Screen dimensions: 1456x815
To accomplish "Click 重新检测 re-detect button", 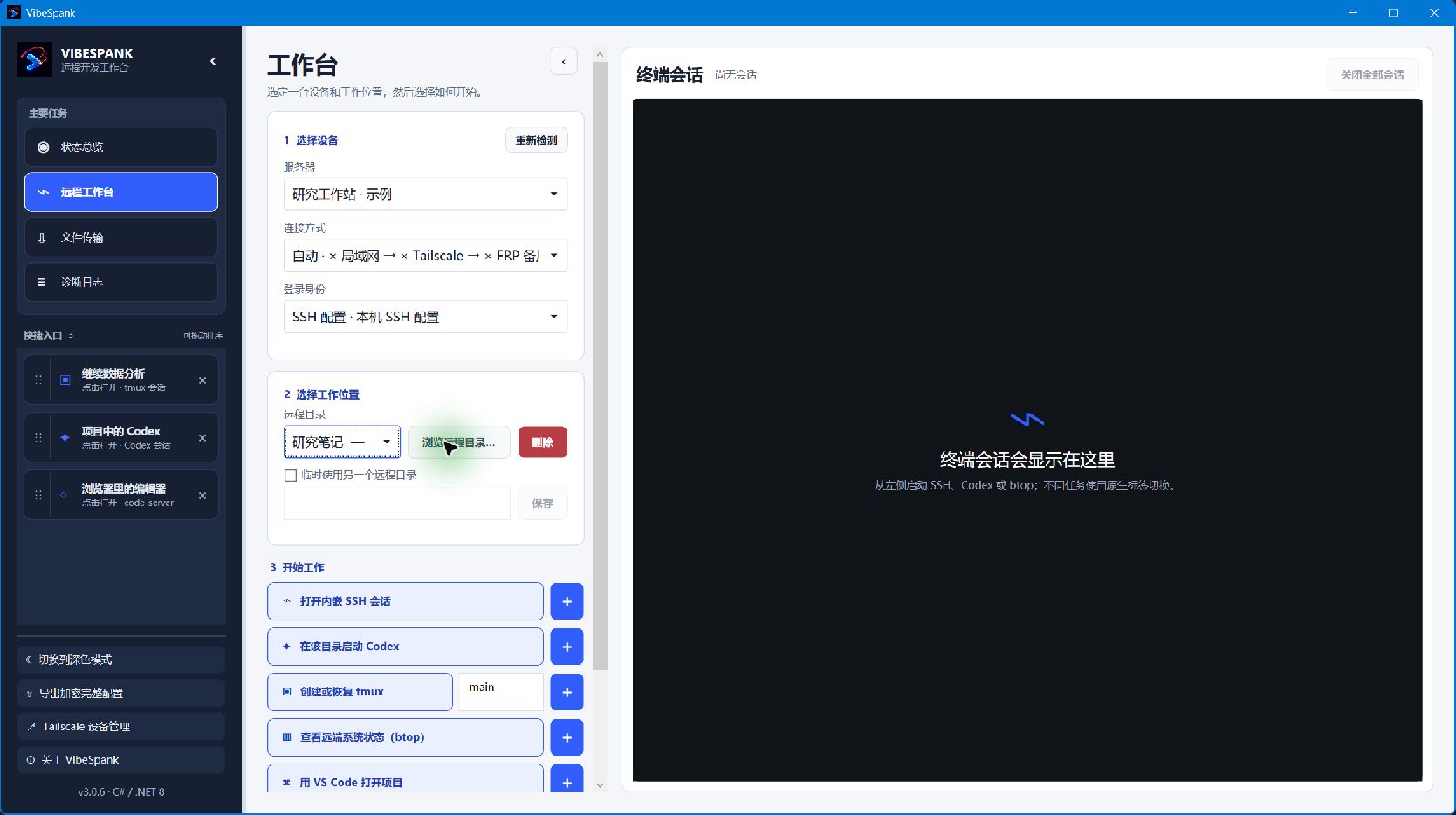I will pos(536,140).
